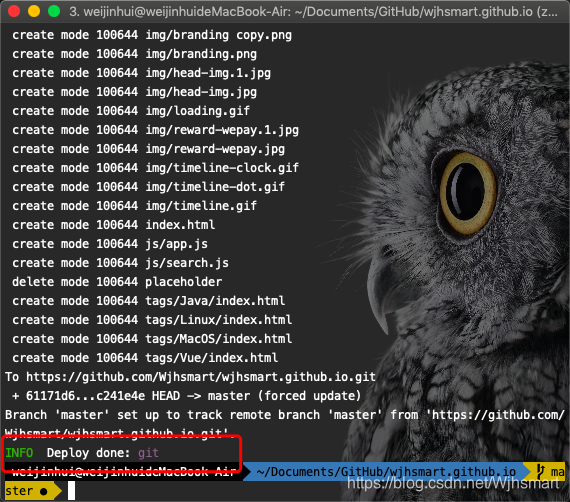
Task: Click the blue prompt path segment ~/Documents/GitHub/wjhsmart.github.io
Action: tap(386, 472)
